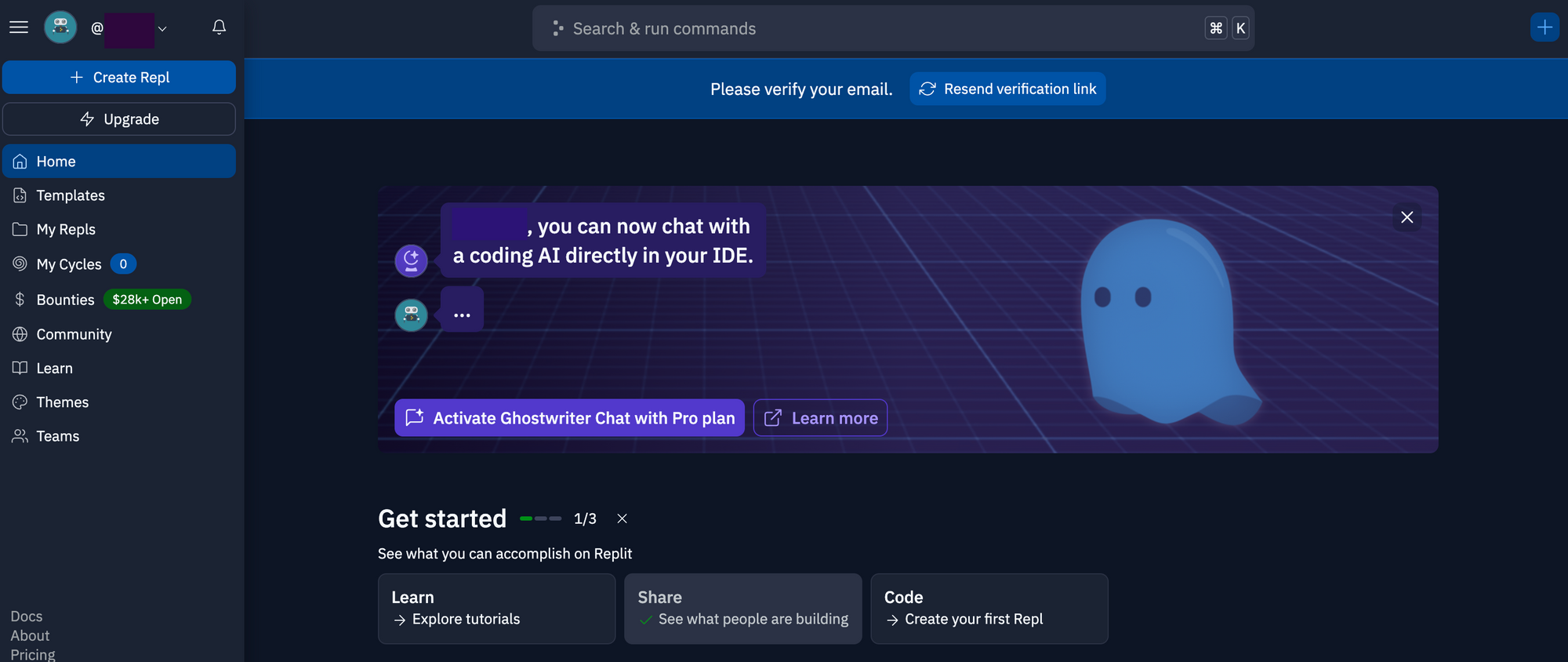Focus the Search & run commands field

pos(893,28)
